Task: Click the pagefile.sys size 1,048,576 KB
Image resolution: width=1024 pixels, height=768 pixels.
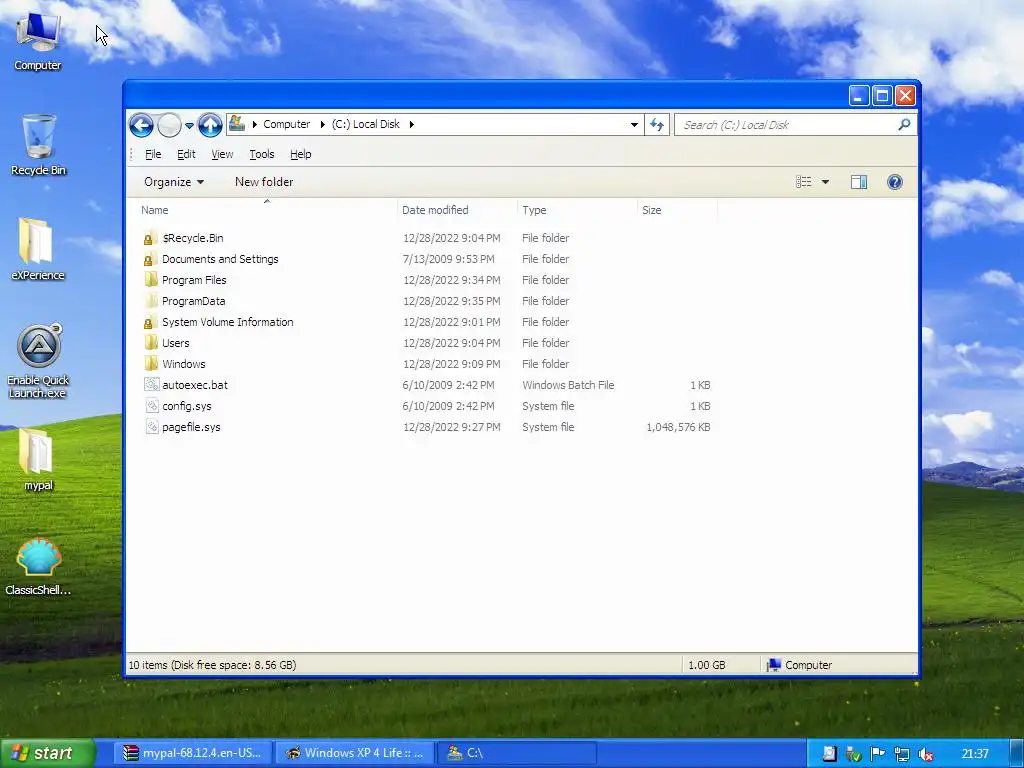Action: 678,427
